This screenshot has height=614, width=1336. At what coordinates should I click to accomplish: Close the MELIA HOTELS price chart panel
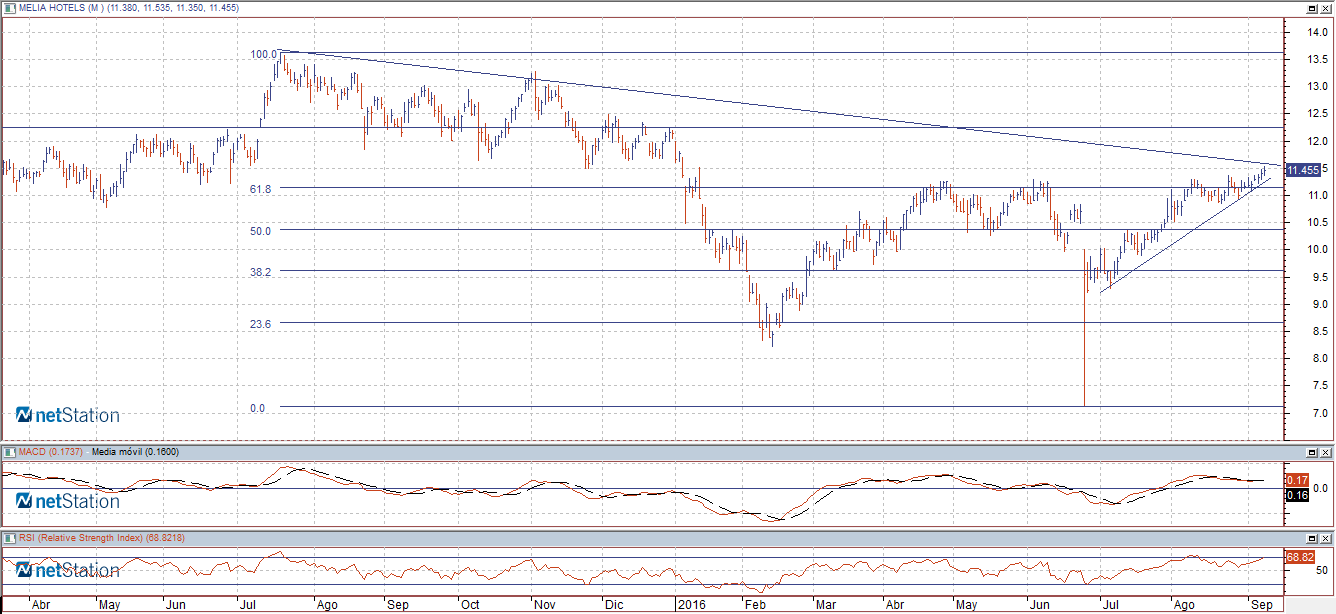click(1324, 8)
